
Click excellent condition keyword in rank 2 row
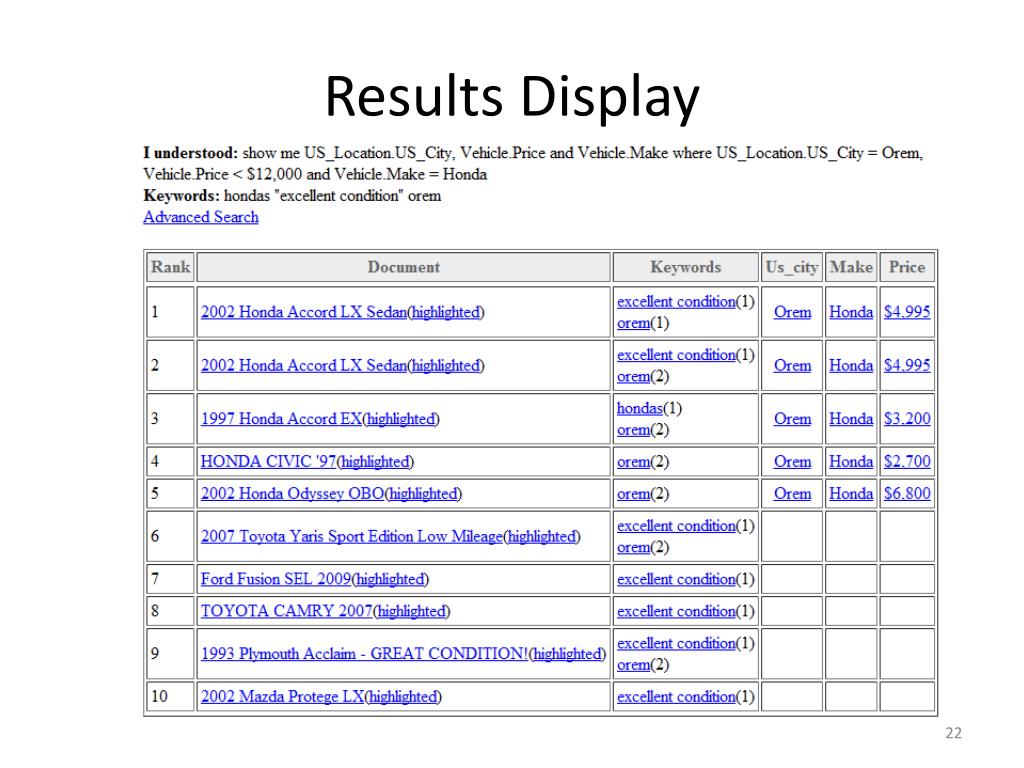point(676,355)
